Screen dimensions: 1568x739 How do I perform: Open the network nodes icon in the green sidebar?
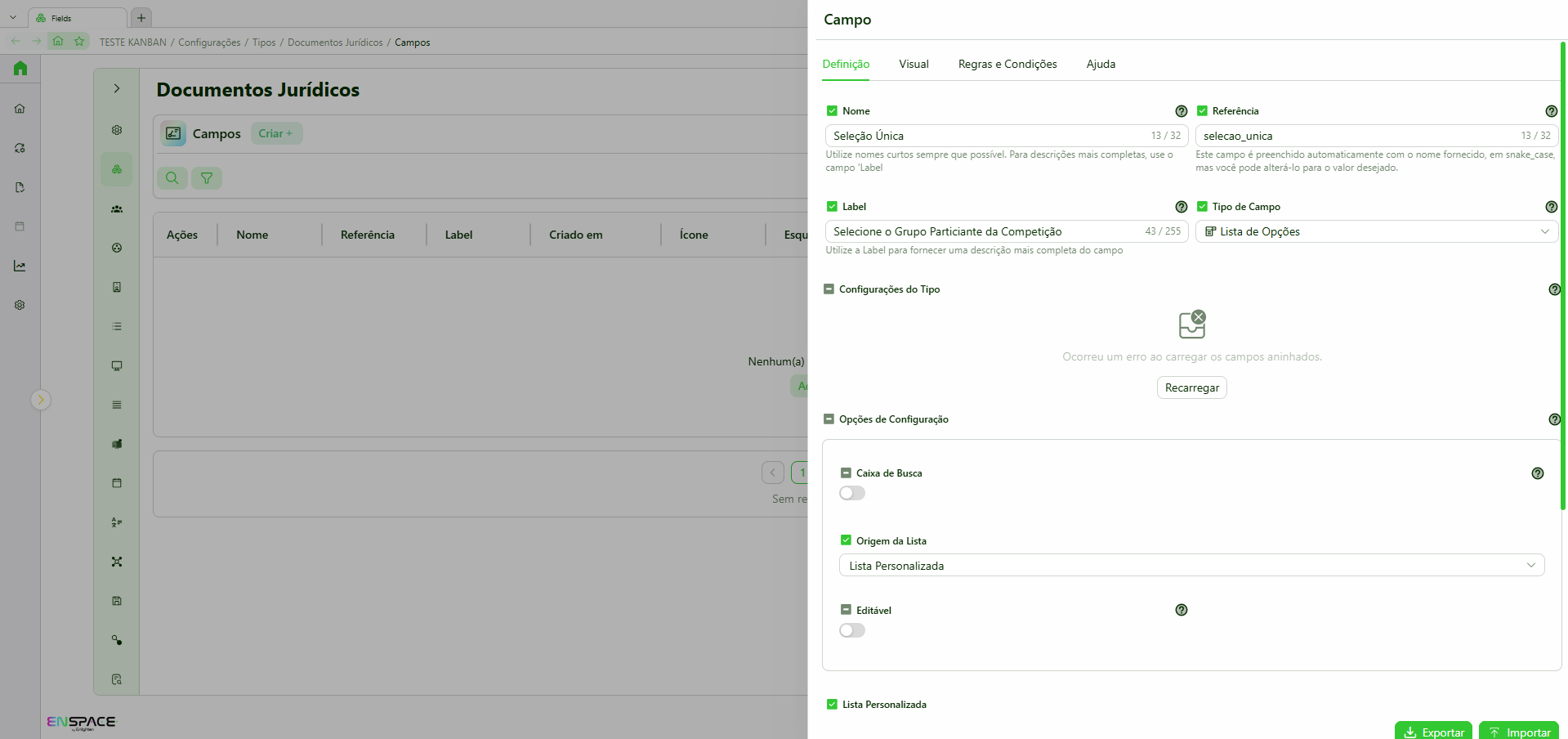117,562
